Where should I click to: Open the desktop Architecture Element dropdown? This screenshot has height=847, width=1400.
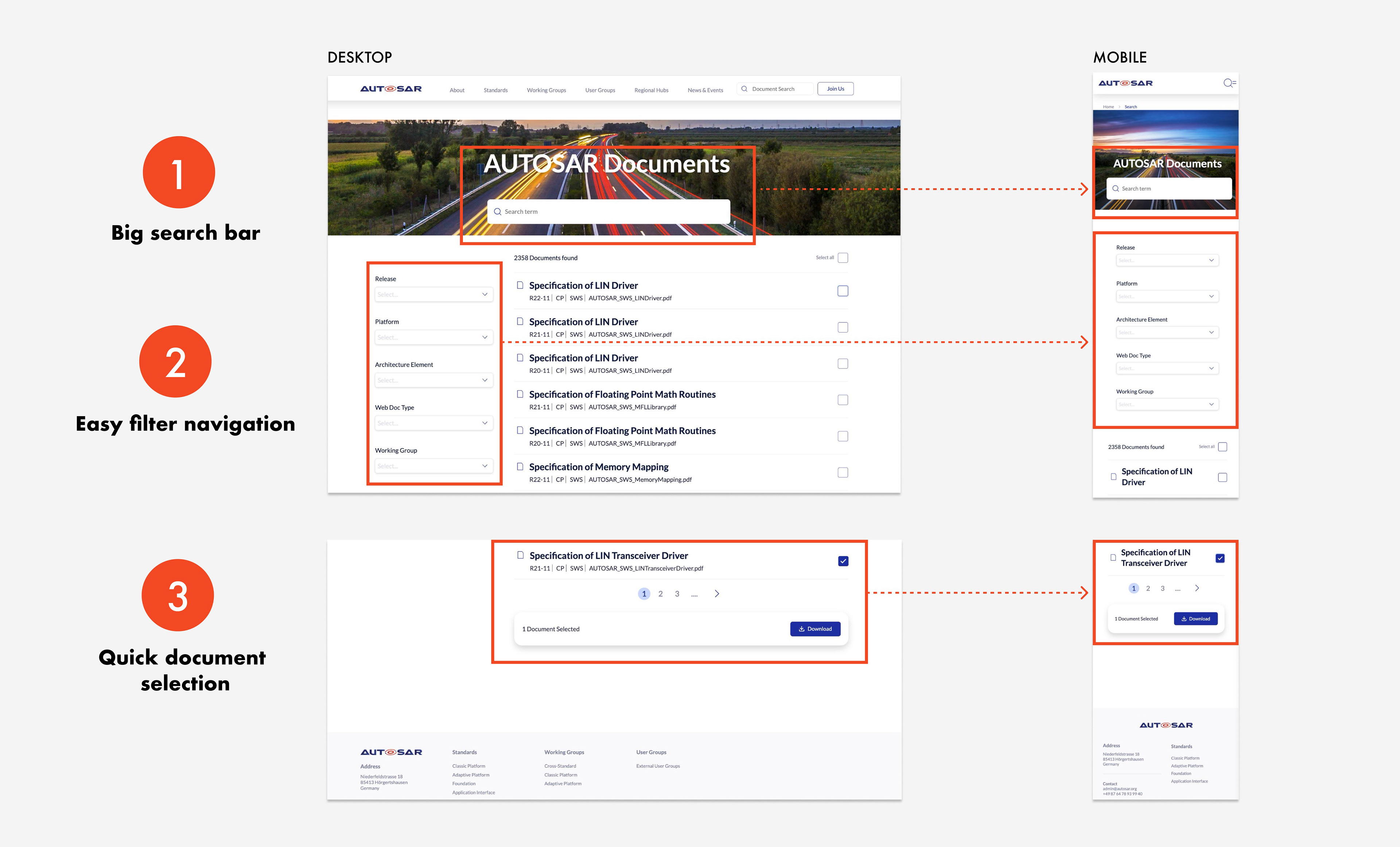coord(433,380)
